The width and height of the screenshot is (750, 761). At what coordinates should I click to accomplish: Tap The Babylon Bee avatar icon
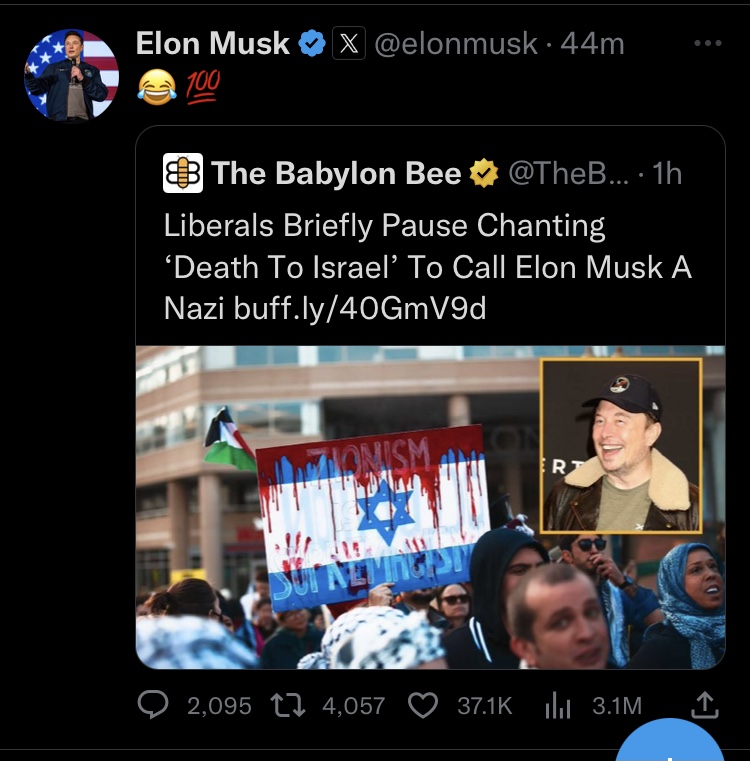pos(183,173)
